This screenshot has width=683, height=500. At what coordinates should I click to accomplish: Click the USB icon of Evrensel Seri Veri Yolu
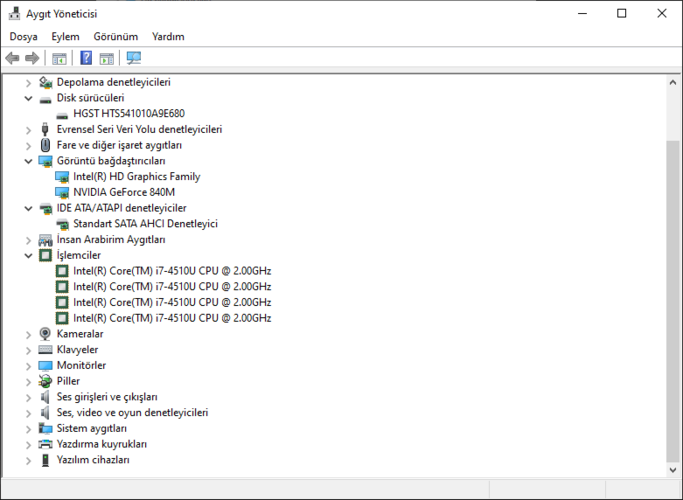click(x=45, y=129)
